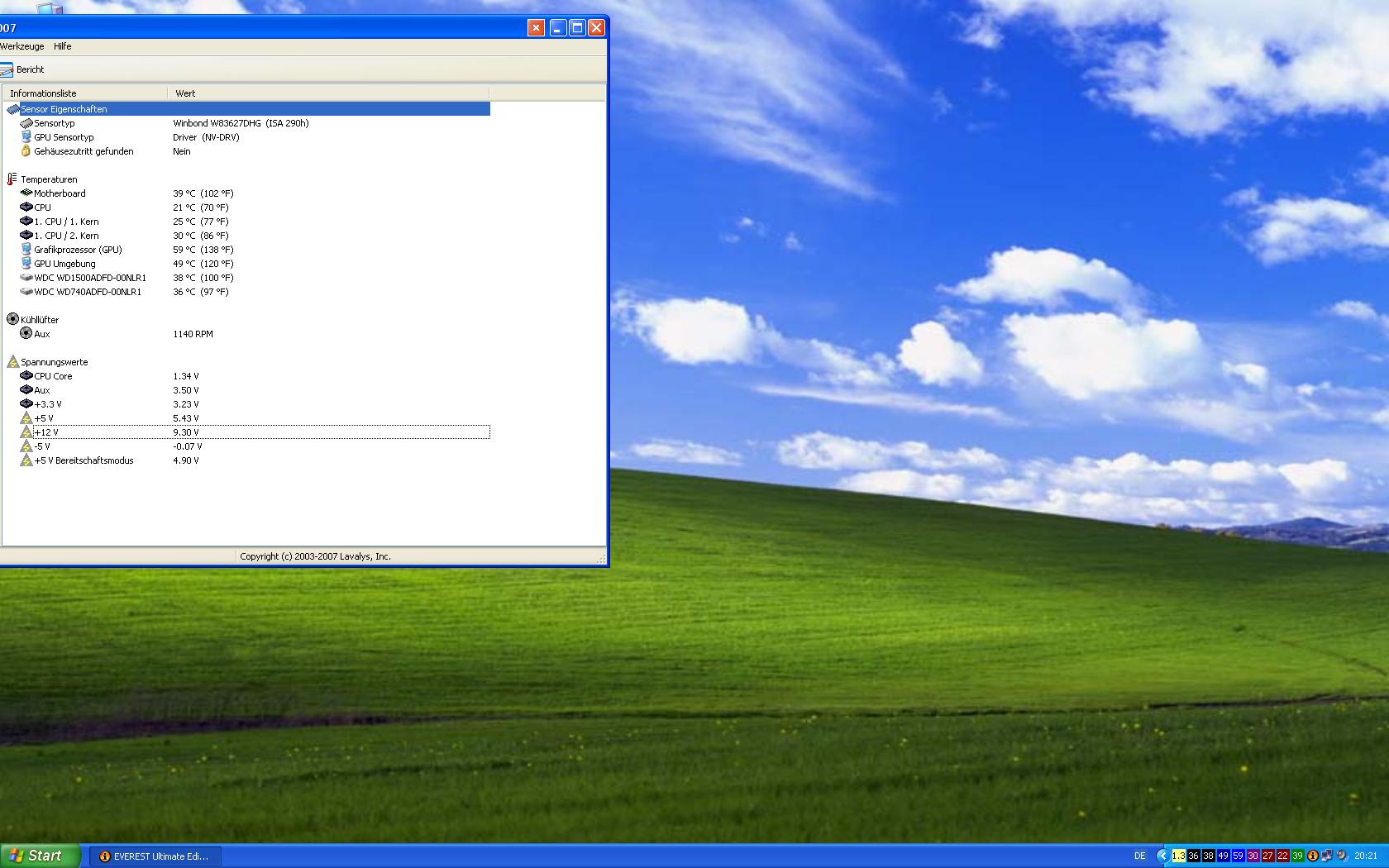Click the black 36 tray temperature icon

pos(1193,856)
